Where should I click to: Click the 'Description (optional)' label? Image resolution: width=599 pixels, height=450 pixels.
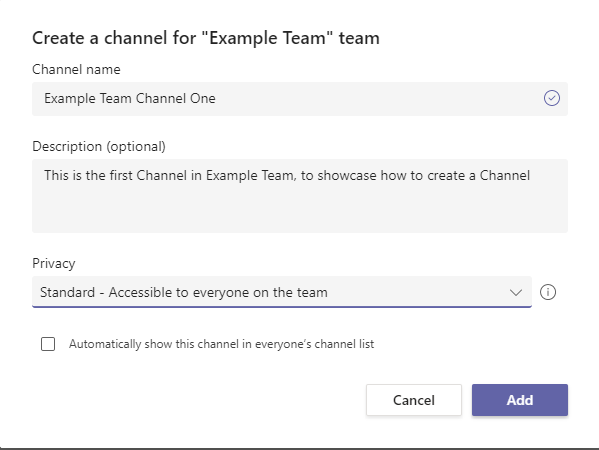(x=99, y=147)
